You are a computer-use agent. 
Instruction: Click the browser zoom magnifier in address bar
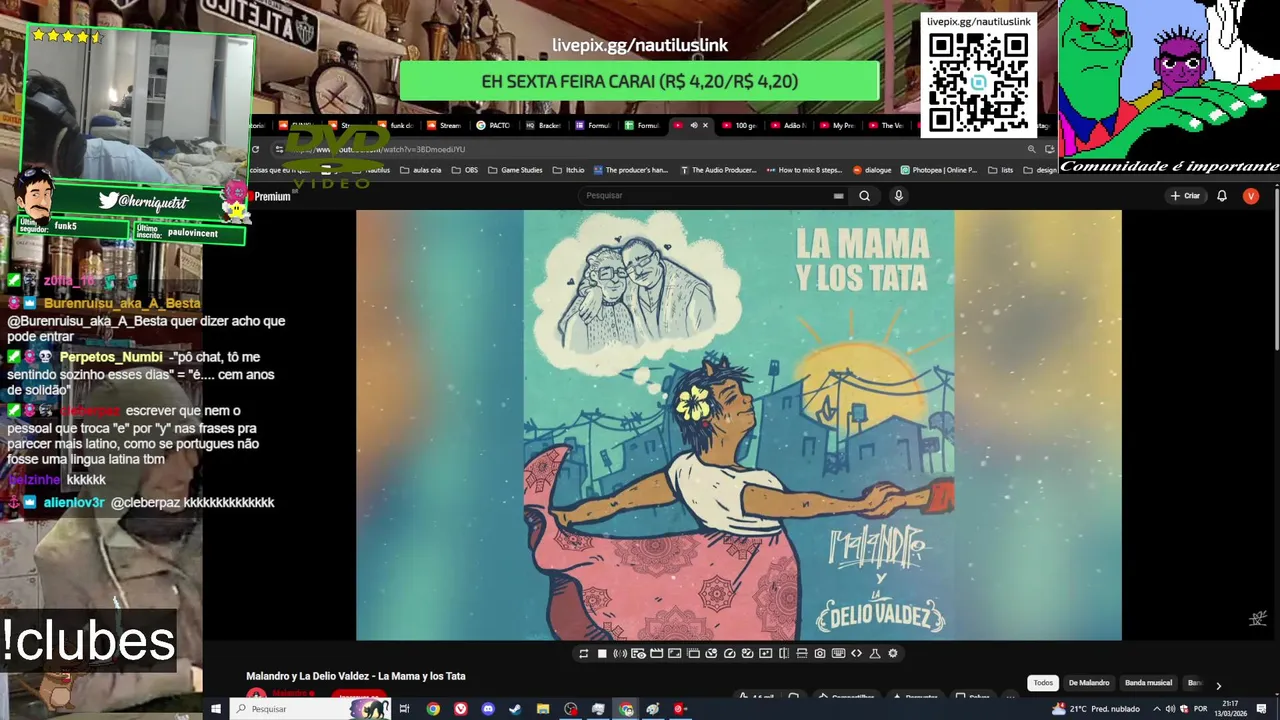(x=1031, y=149)
